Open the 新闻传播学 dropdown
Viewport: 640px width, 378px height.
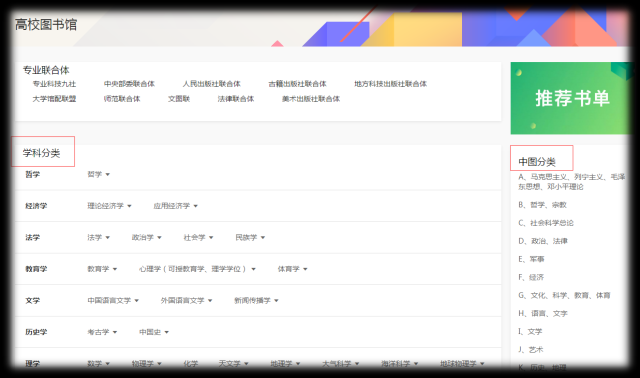click(256, 300)
